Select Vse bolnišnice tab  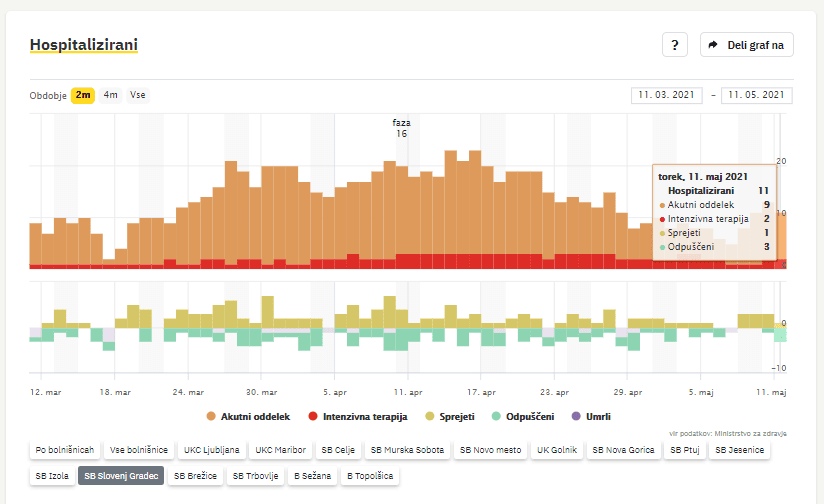click(139, 450)
